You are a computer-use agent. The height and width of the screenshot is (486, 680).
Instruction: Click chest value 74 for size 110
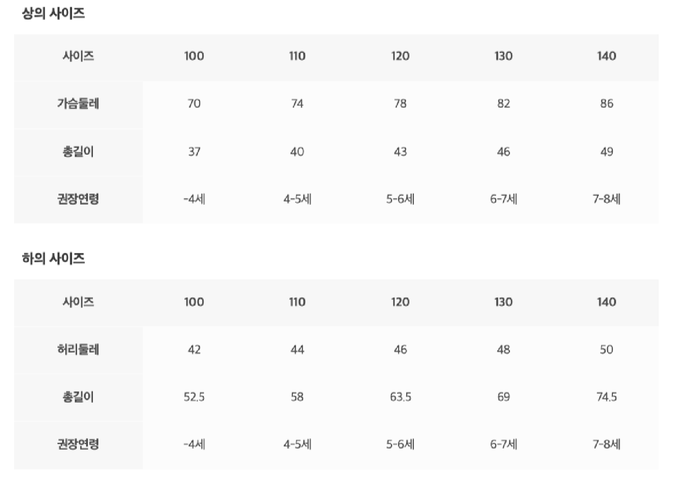(297, 104)
